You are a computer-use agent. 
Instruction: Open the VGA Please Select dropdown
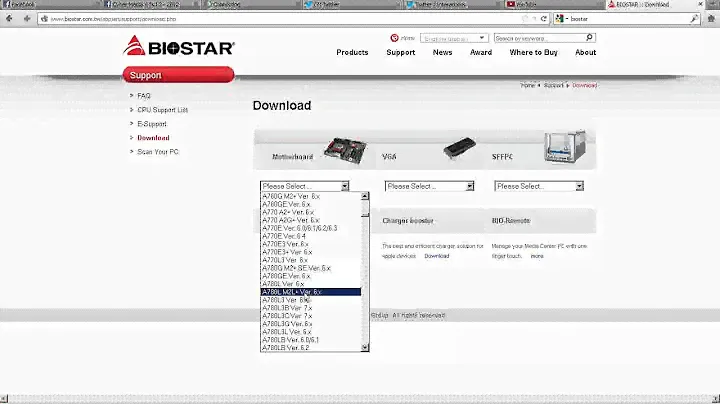point(429,186)
